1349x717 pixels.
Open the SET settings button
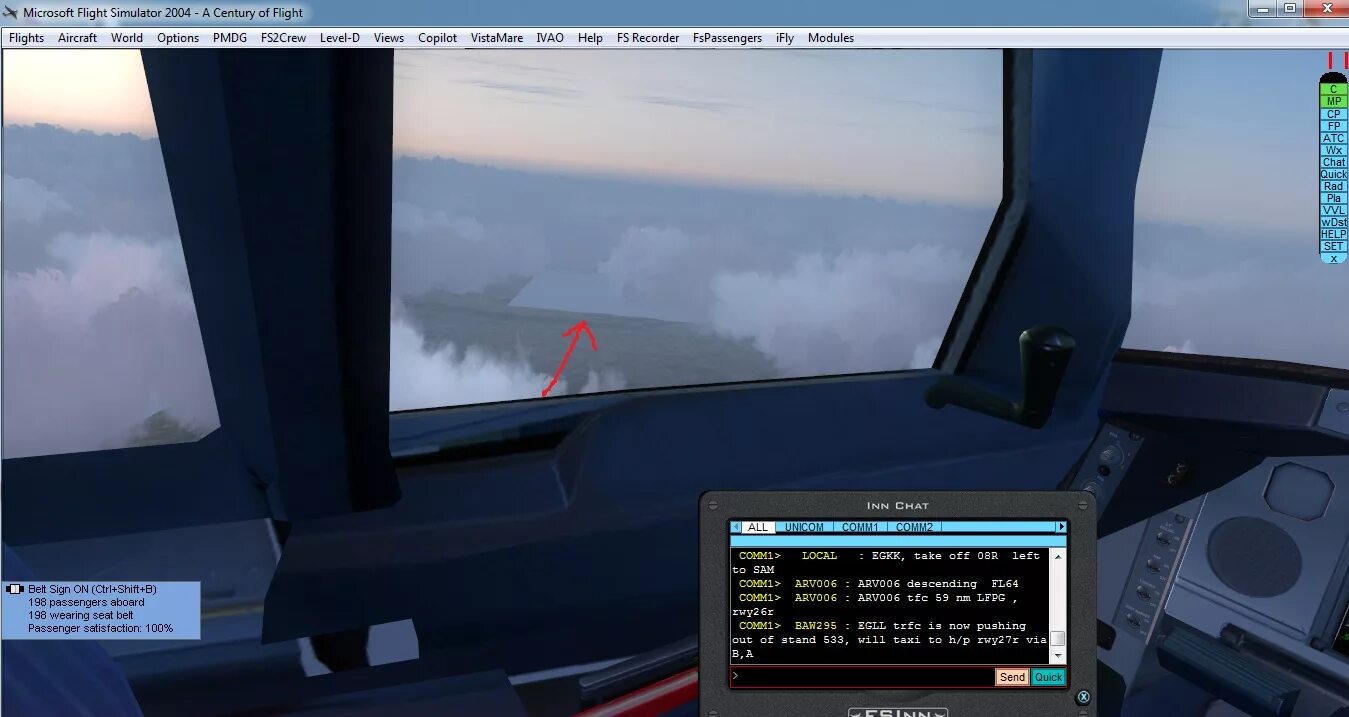[x=1333, y=246]
